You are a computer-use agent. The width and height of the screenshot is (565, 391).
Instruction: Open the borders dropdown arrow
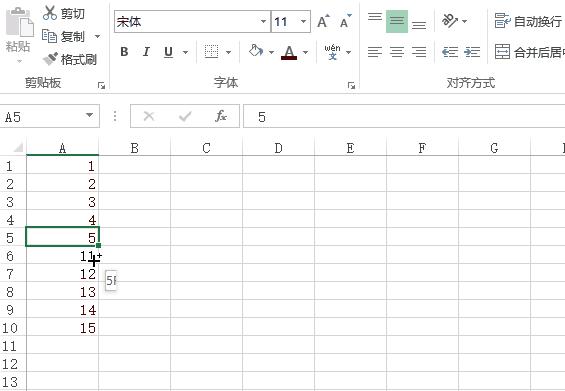228,52
